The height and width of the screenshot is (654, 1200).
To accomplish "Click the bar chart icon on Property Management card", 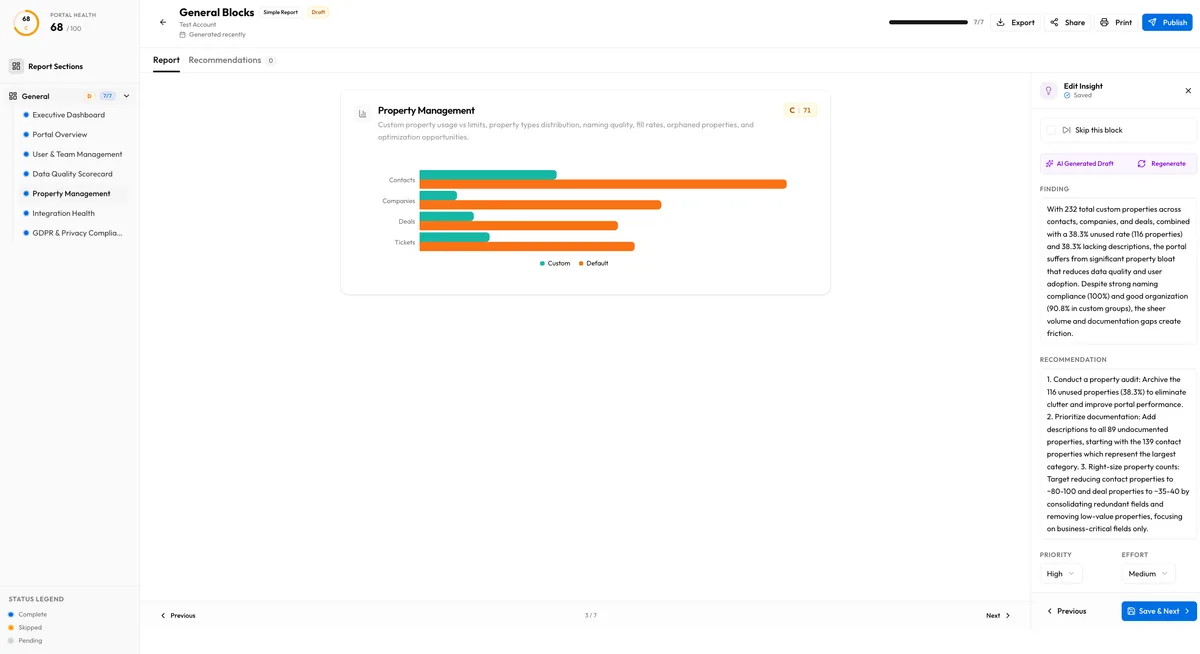I will coord(362,112).
